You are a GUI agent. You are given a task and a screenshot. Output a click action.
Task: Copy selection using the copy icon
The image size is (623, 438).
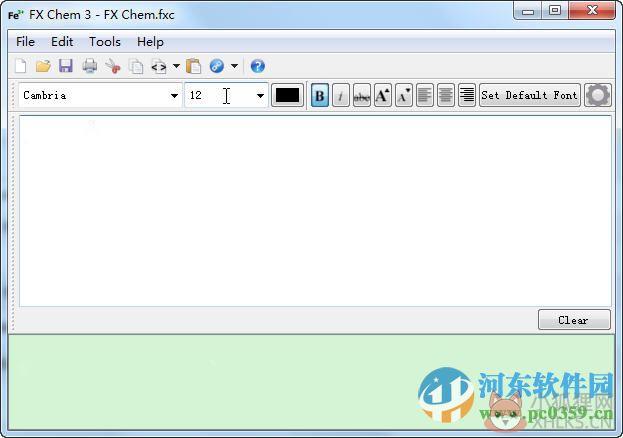coord(136,66)
